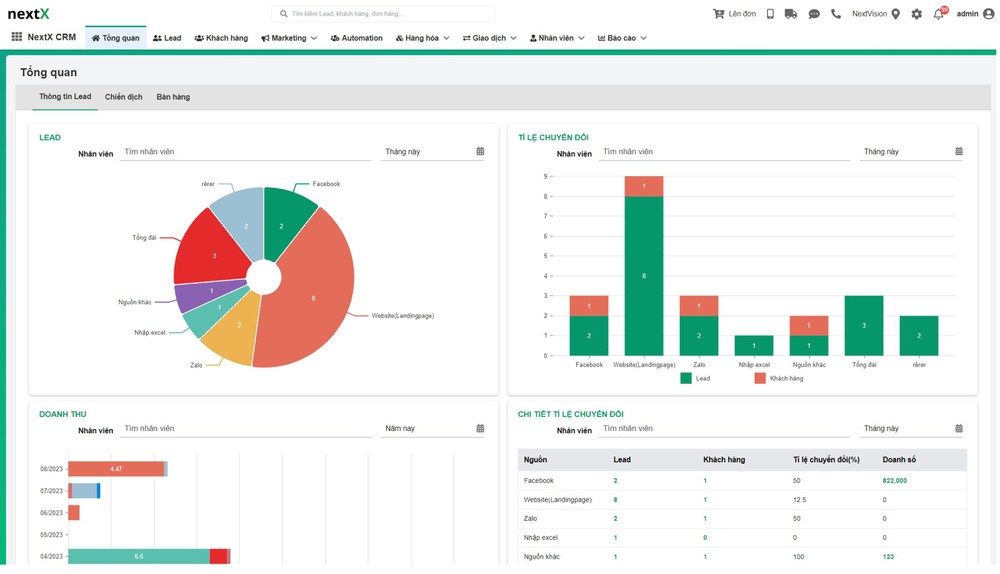1000x574 pixels.
Task: Click the NextVision location pin icon
Action: click(x=895, y=14)
